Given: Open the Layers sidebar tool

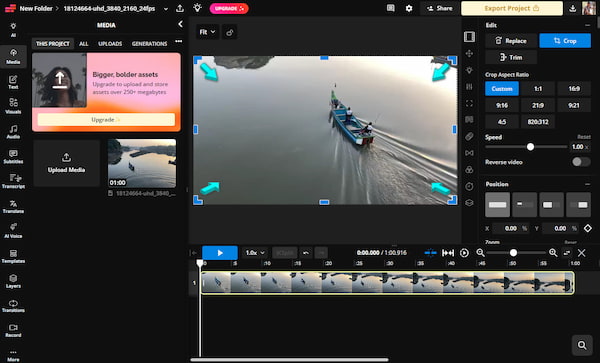Looking at the screenshot, I should 13,281.
